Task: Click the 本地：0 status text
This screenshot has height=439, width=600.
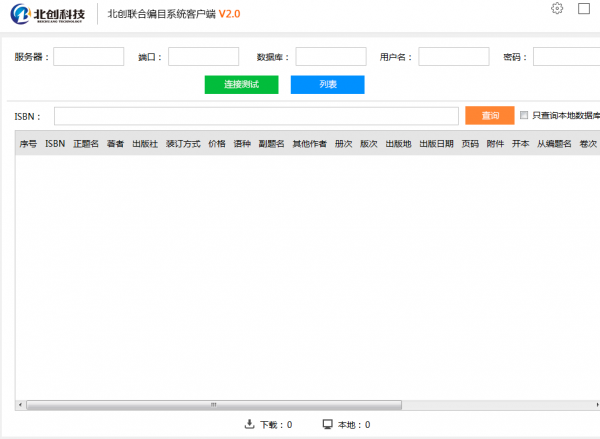Action: click(354, 425)
